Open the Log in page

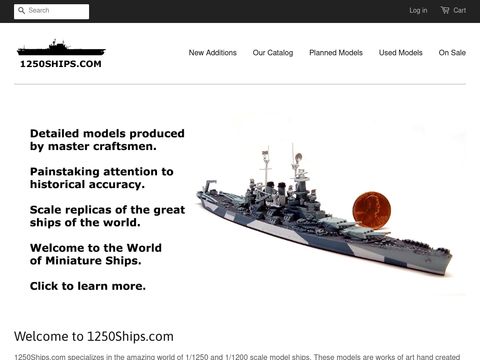tap(418, 11)
